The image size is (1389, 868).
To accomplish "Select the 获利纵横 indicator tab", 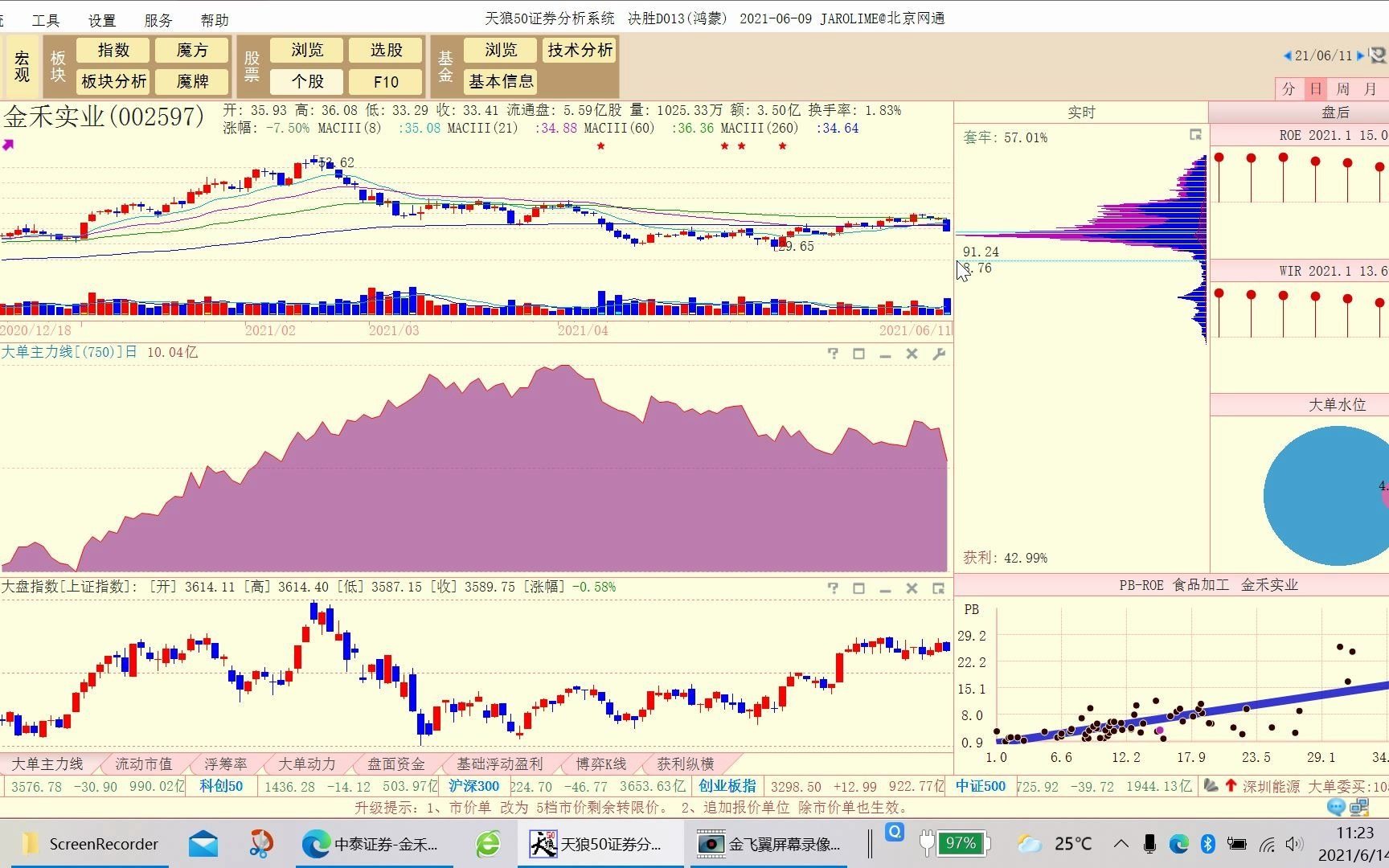I will [x=685, y=764].
